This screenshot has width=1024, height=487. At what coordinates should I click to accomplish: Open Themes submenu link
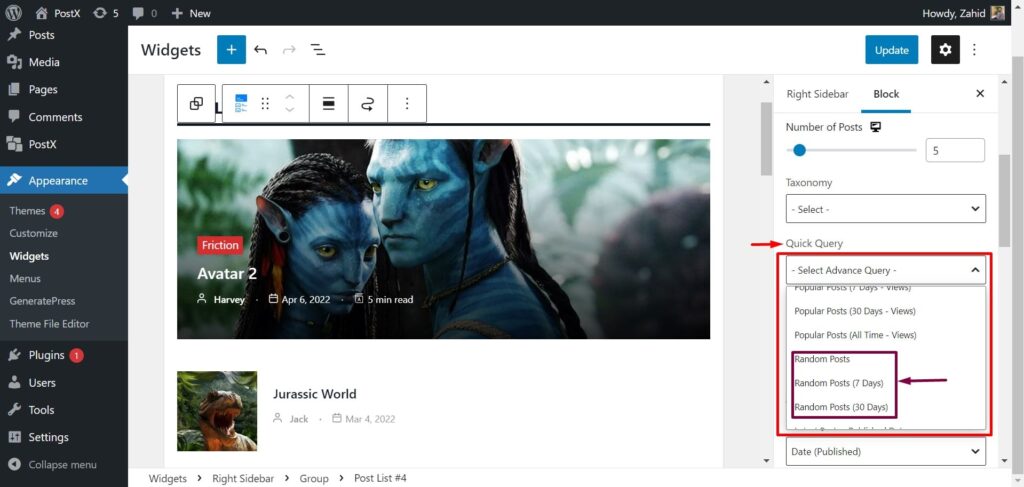pos(27,211)
